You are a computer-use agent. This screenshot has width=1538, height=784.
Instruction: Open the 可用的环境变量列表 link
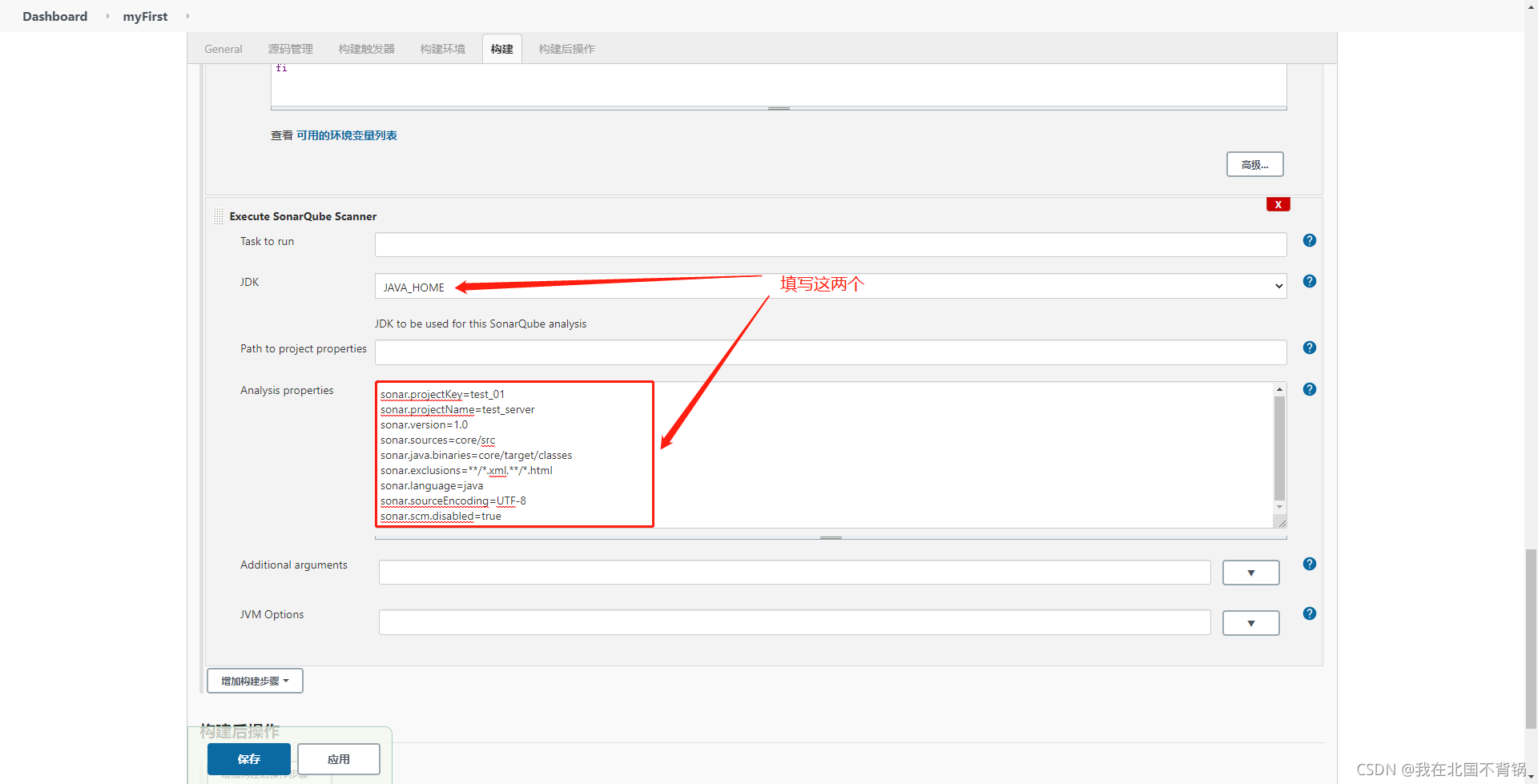point(347,135)
